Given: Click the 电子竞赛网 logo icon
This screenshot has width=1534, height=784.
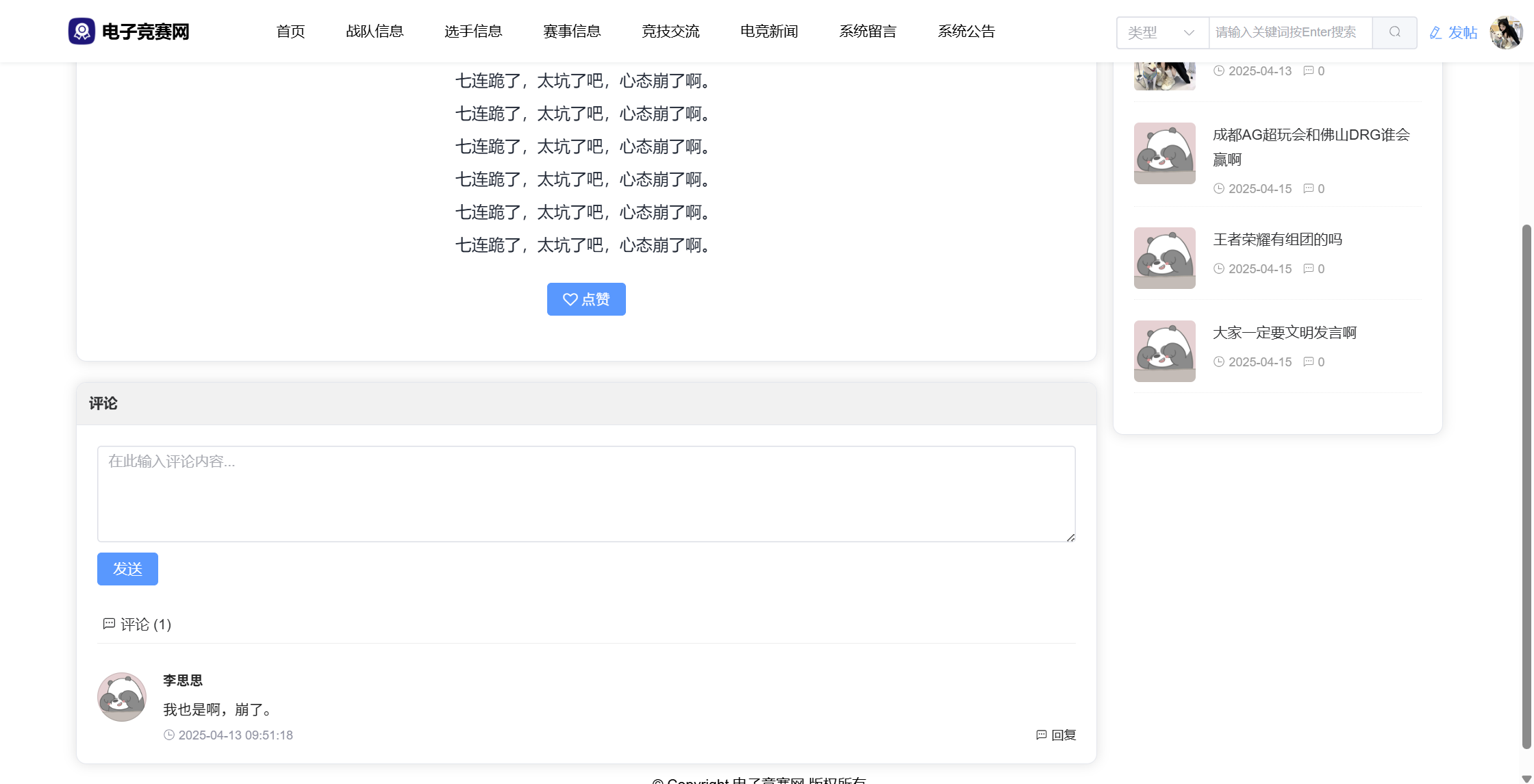Looking at the screenshot, I should (81, 31).
